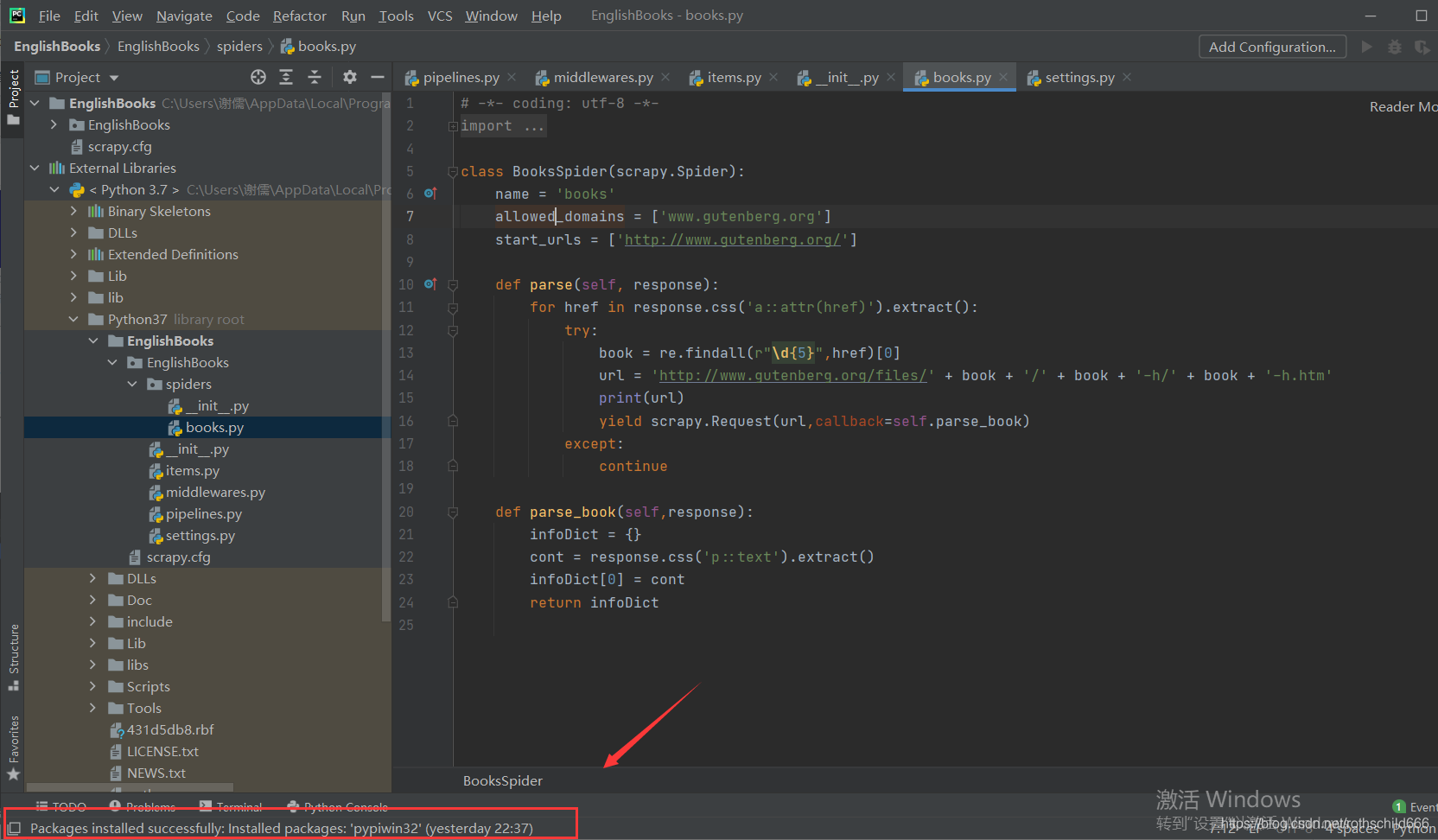Expand the Binary Skeletons node

click(x=73, y=212)
